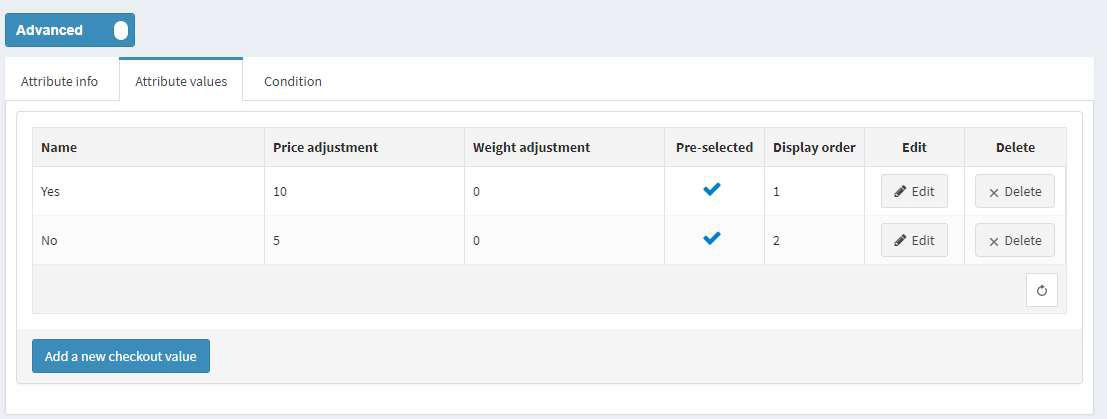Image resolution: width=1107 pixels, height=419 pixels.
Task: Click the Price adjustment column header
Action: coord(325,148)
